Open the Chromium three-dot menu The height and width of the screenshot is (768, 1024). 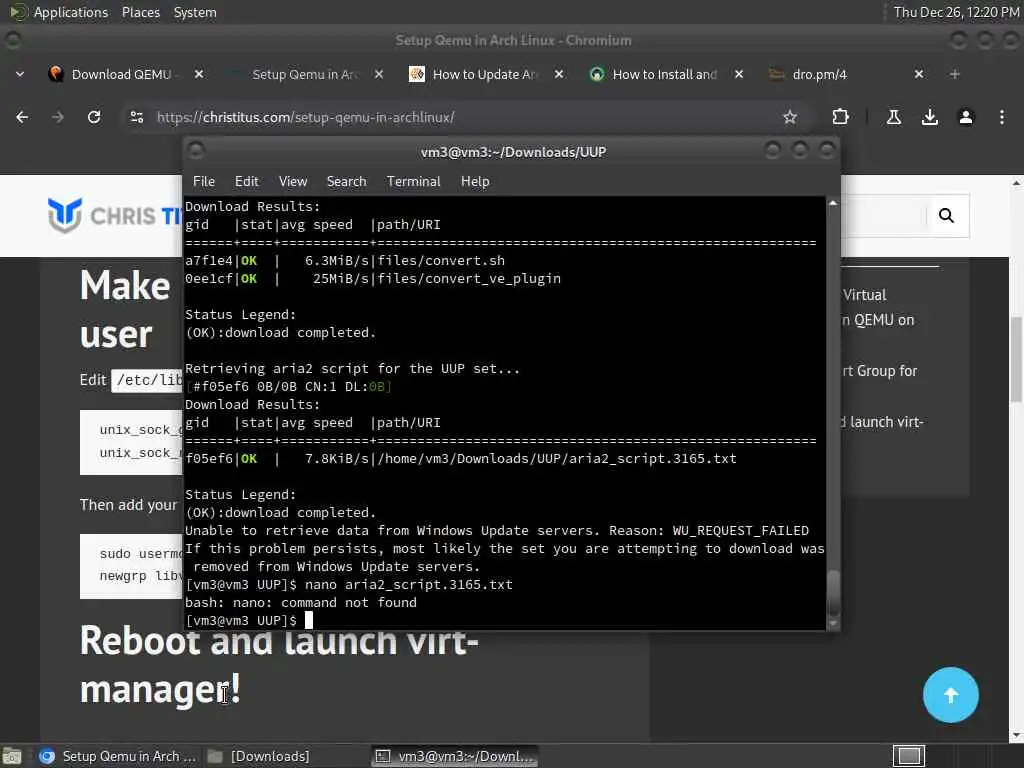click(1001, 117)
